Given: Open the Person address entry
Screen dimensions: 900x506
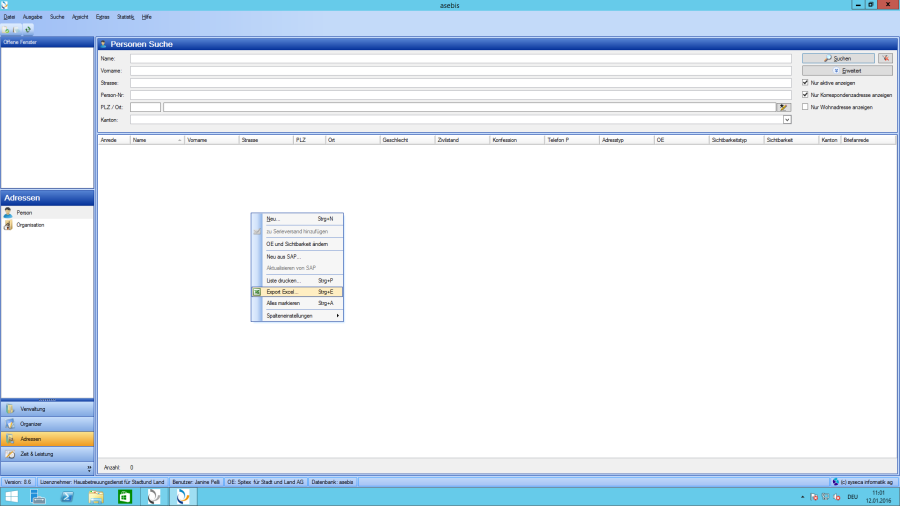Looking at the screenshot, I should pos(24,213).
